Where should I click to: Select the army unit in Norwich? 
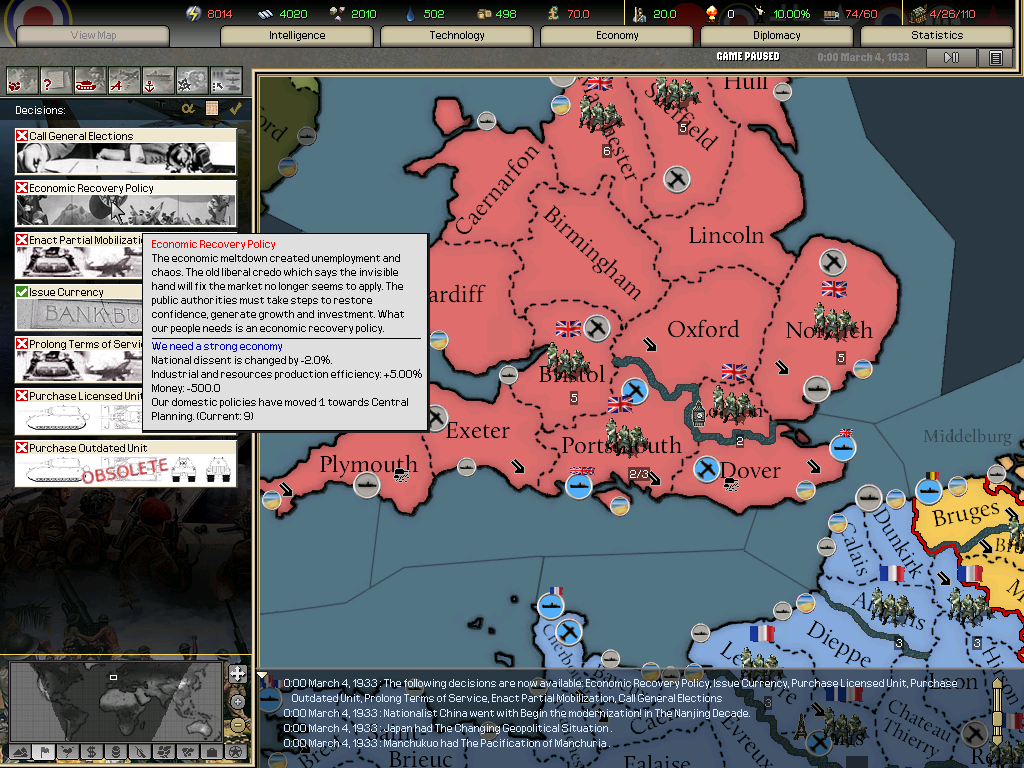[835, 322]
